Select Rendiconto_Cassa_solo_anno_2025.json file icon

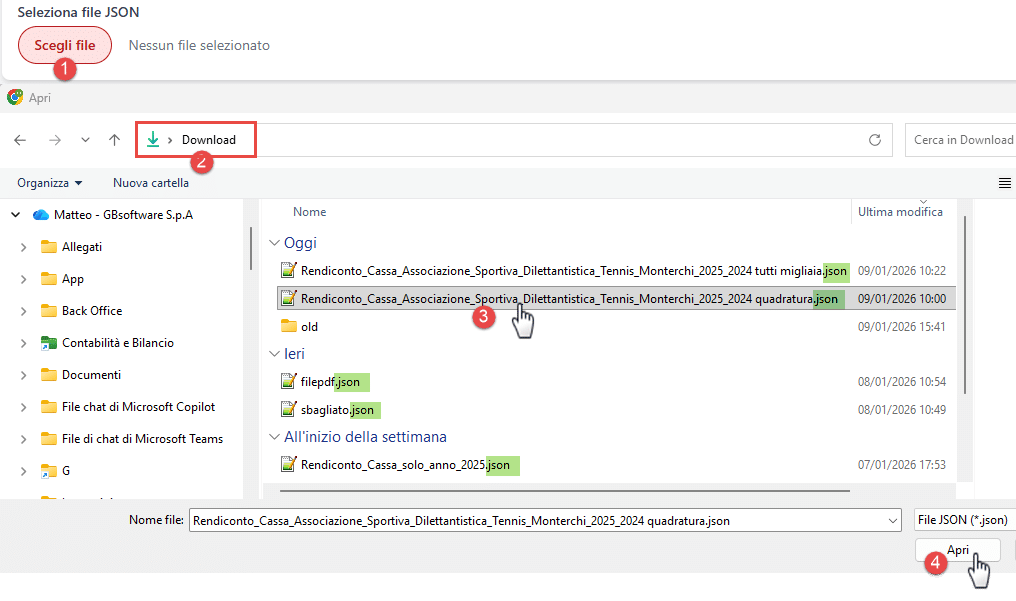[288, 464]
